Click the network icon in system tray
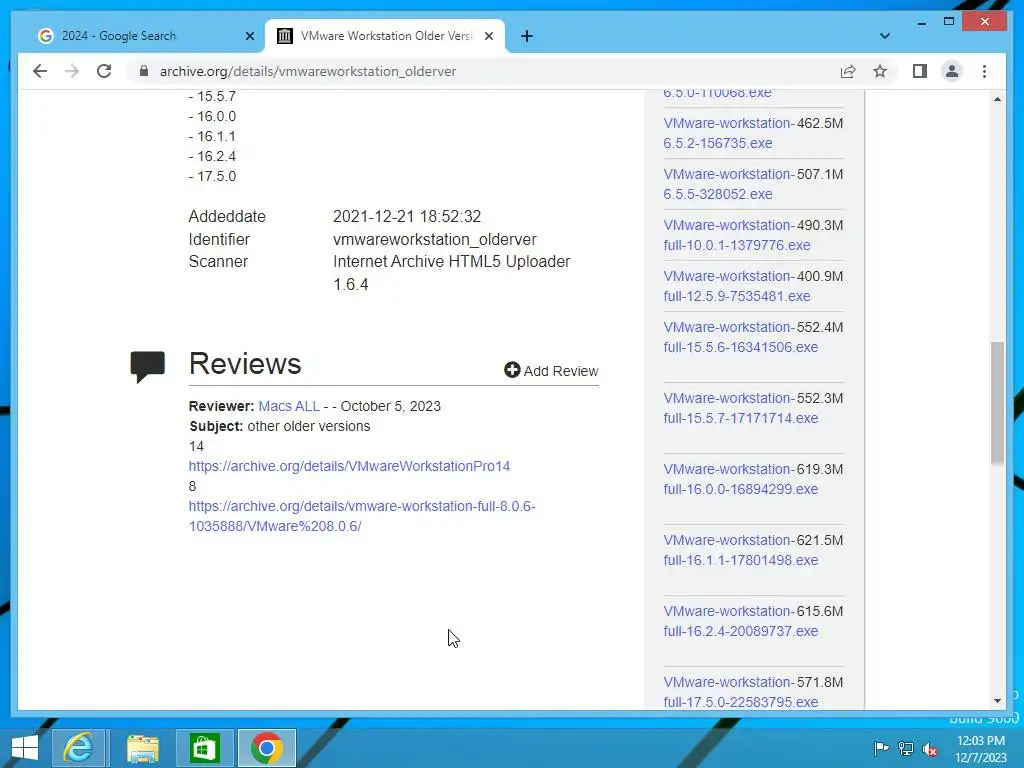 click(x=905, y=748)
